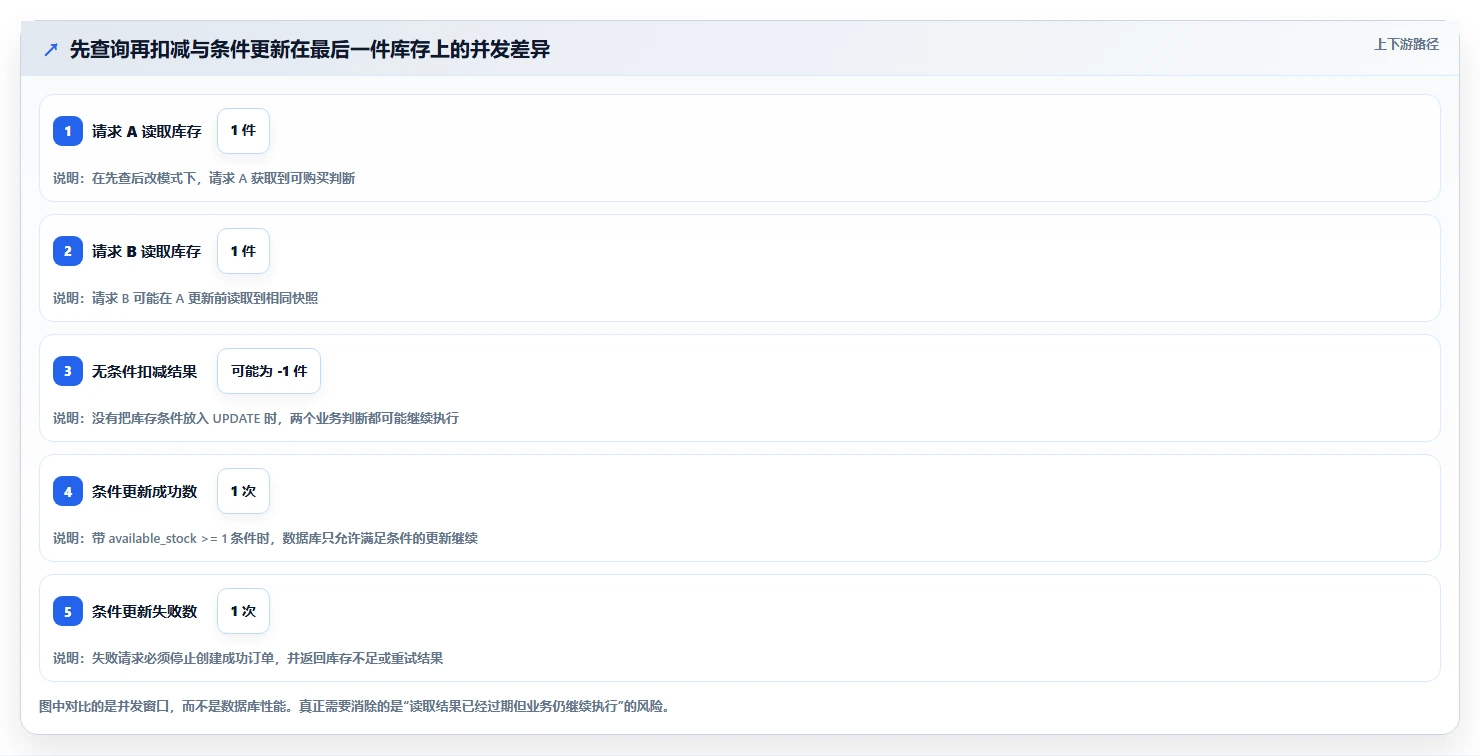The height and width of the screenshot is (756, 1480).
Task: Click the note 请求 A 获取到可购买判断
Action: 204,178
